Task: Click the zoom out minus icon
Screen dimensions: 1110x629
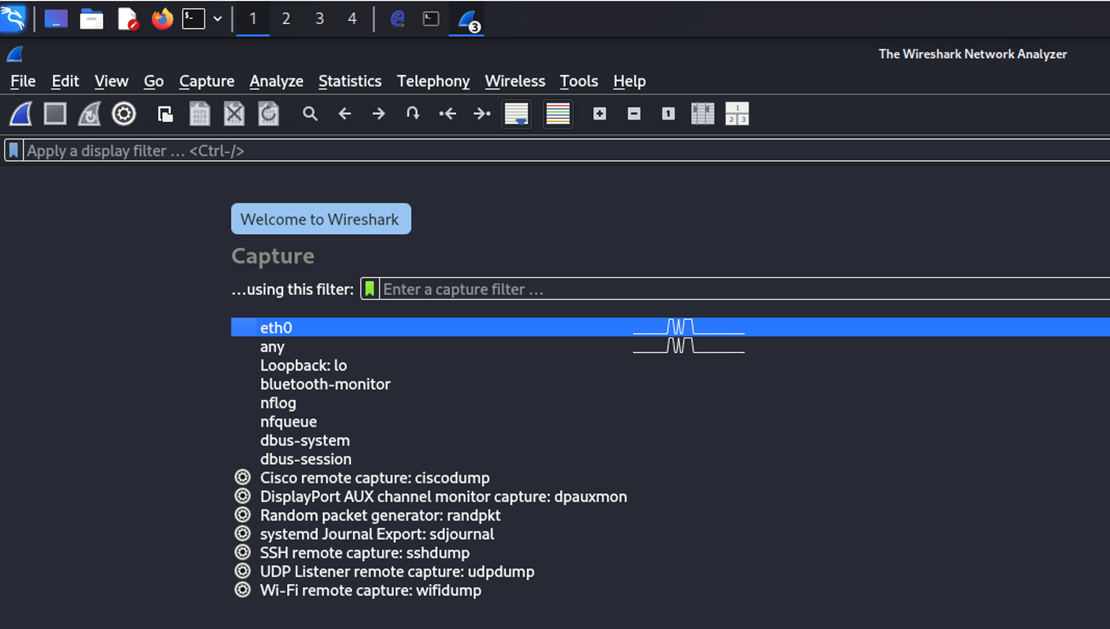Action: coord(634,114)
